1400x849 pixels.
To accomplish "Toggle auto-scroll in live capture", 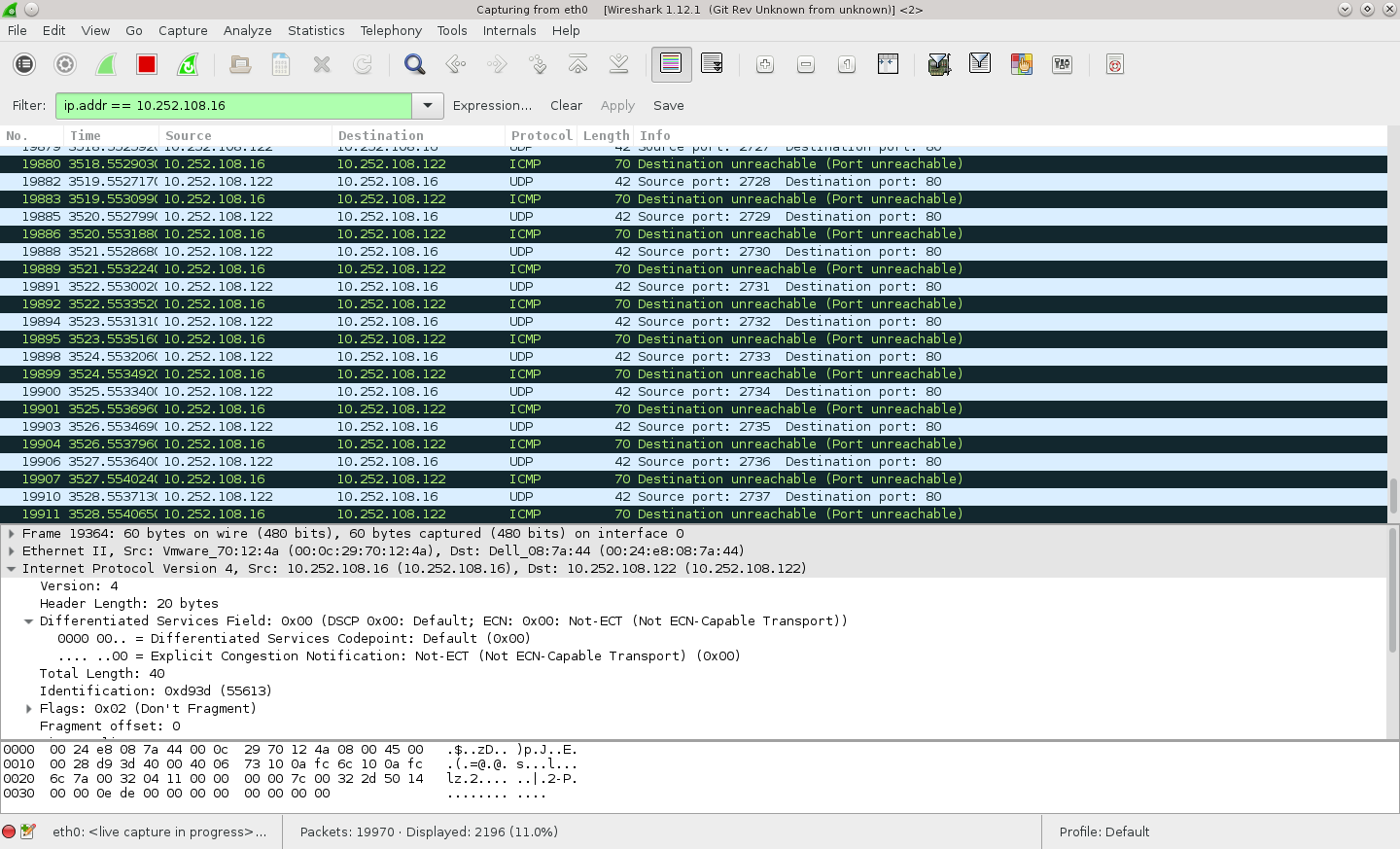I will click(x=712, y=64).
